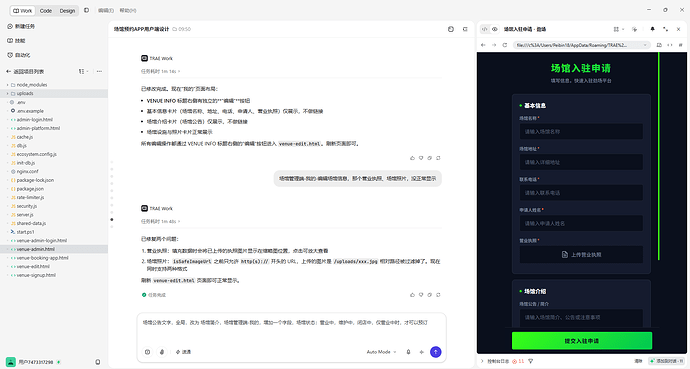Copy the second TRAE response
Screen dimensions: 690x369
click(429, 295)
